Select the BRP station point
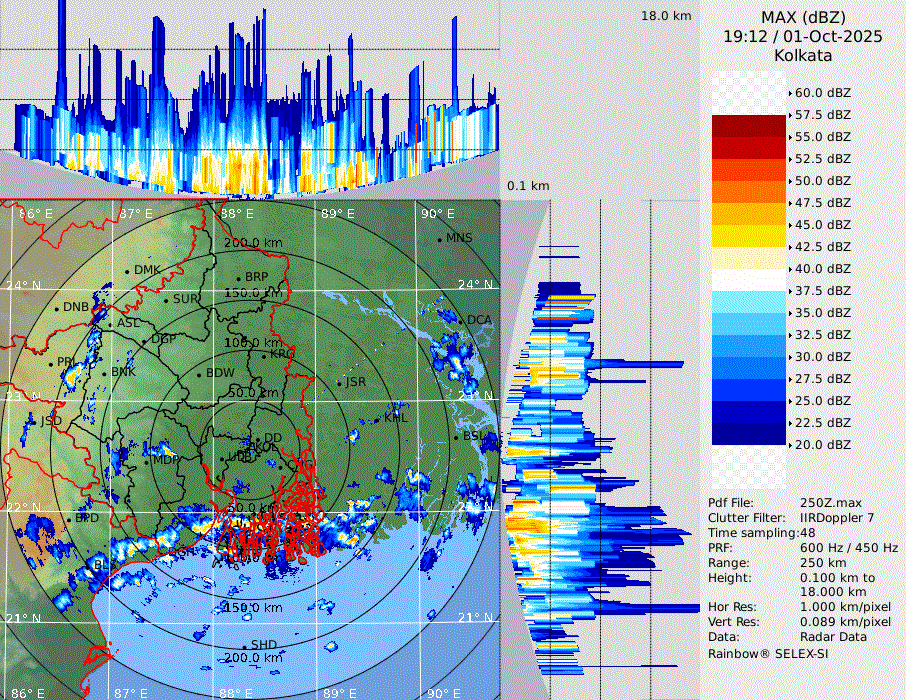 [238, 279]
